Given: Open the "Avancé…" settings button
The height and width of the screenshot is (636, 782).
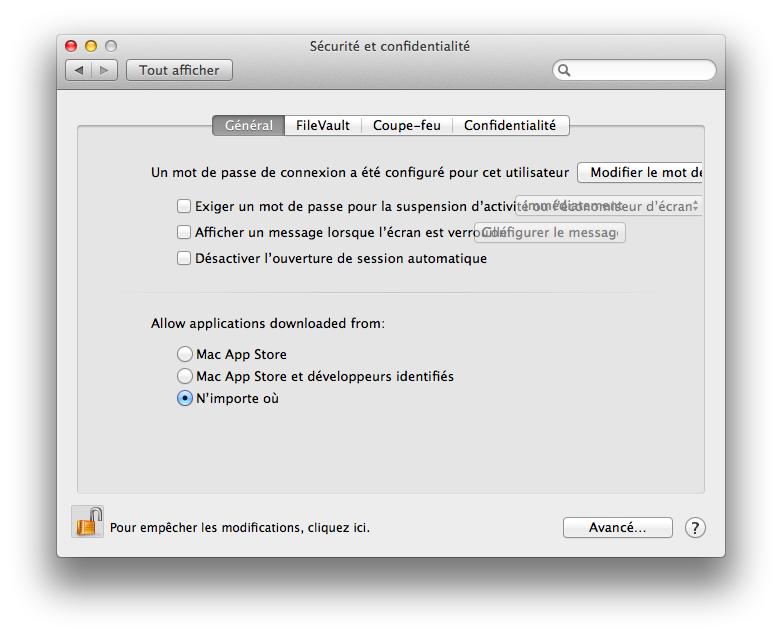Looking at the screenshot, I should pos(617,527).
